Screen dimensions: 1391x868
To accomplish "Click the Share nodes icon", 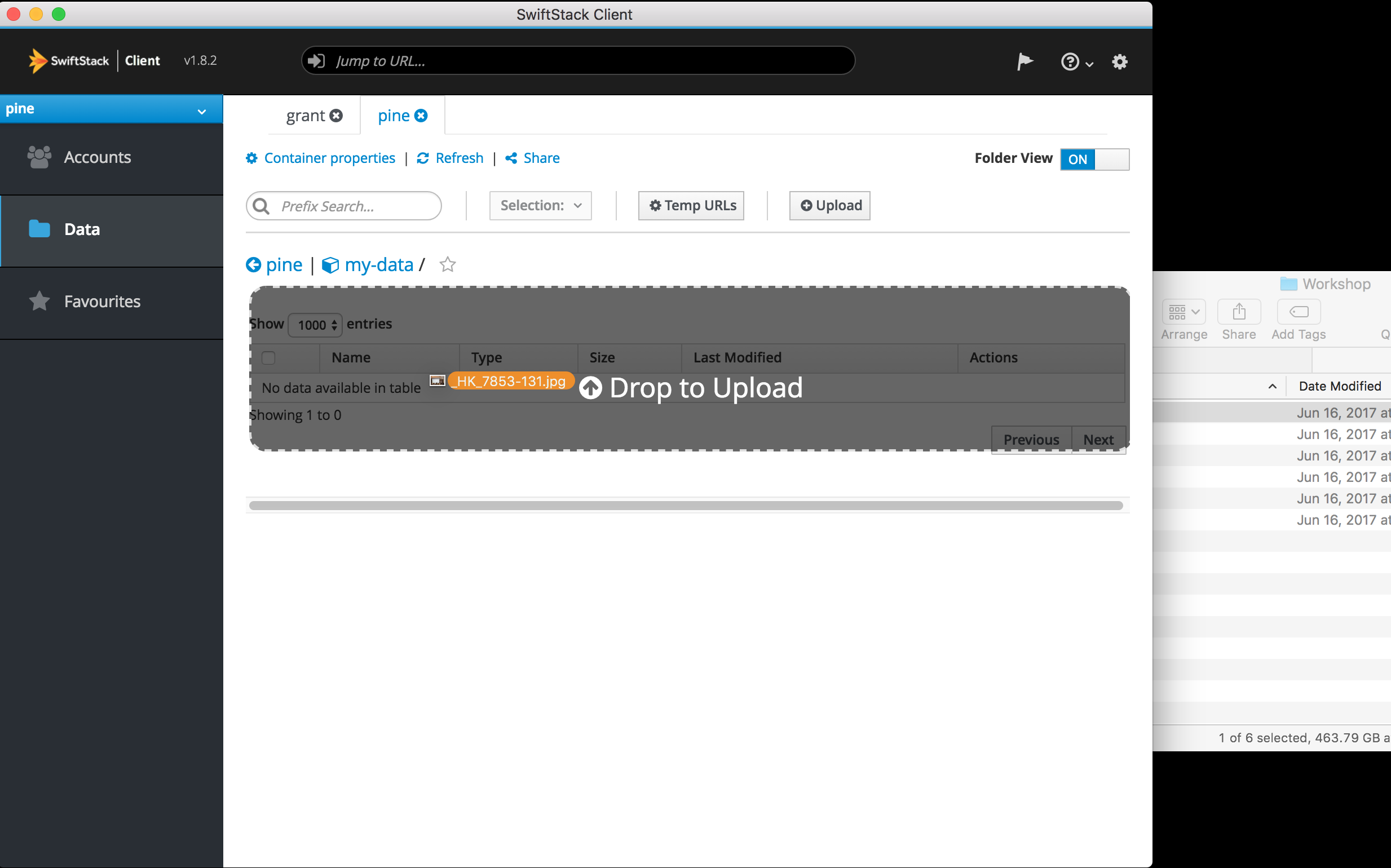I will tap(511, 158).
